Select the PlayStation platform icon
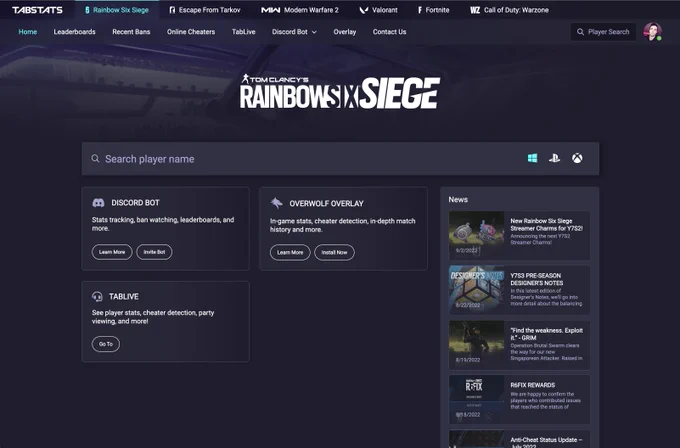Viewport: 680px width, 448px height. 554,158
